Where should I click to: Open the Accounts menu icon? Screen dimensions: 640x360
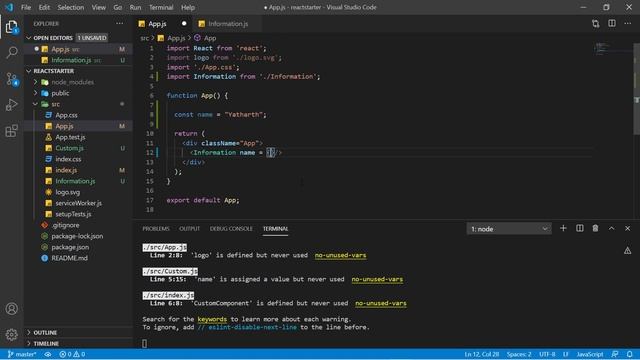pyautogui.click(x=12, y=309)
